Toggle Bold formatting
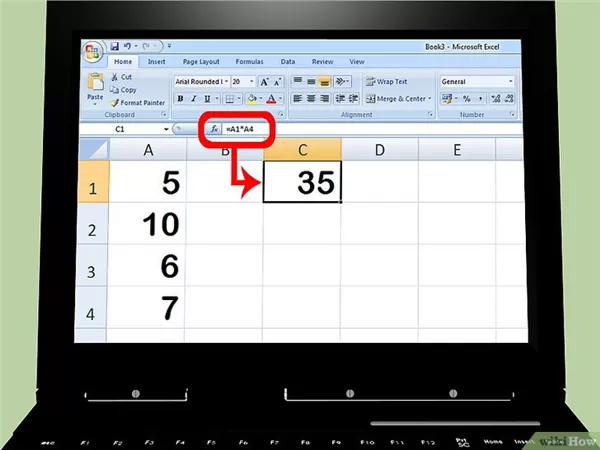 click(x=180, y=99)
